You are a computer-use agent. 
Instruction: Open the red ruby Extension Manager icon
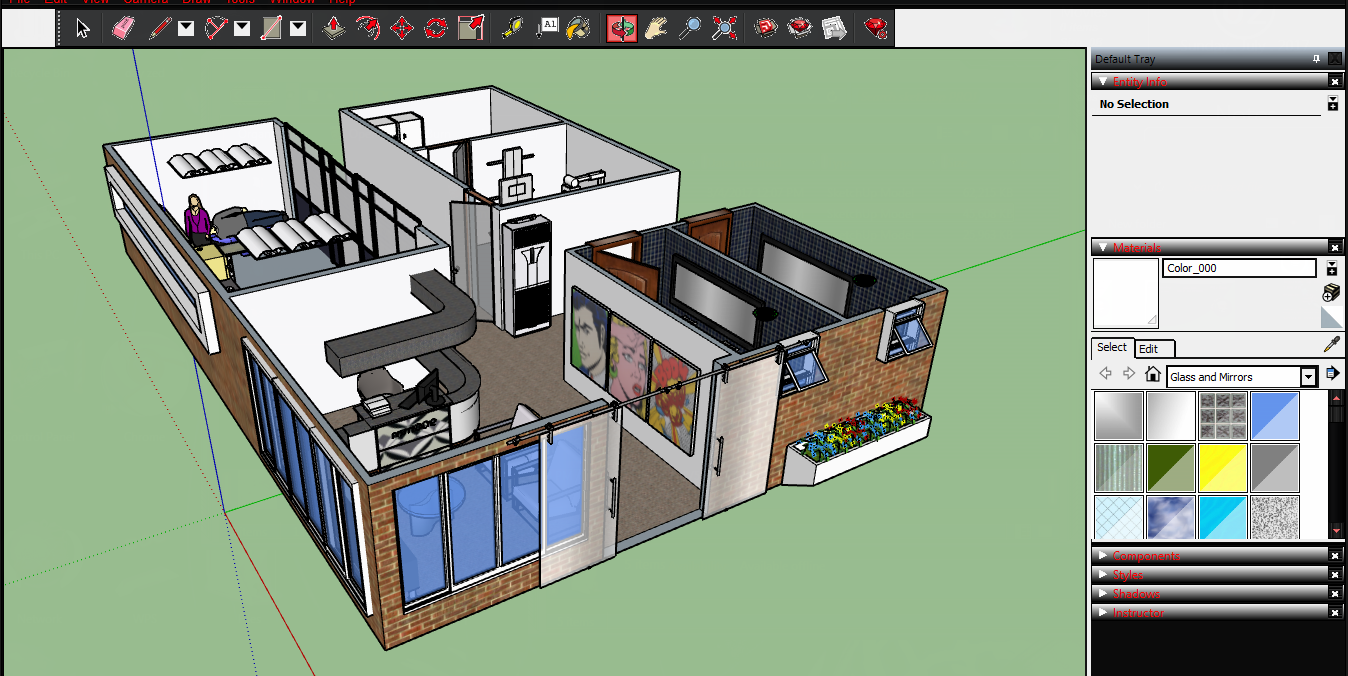(876, 28)
